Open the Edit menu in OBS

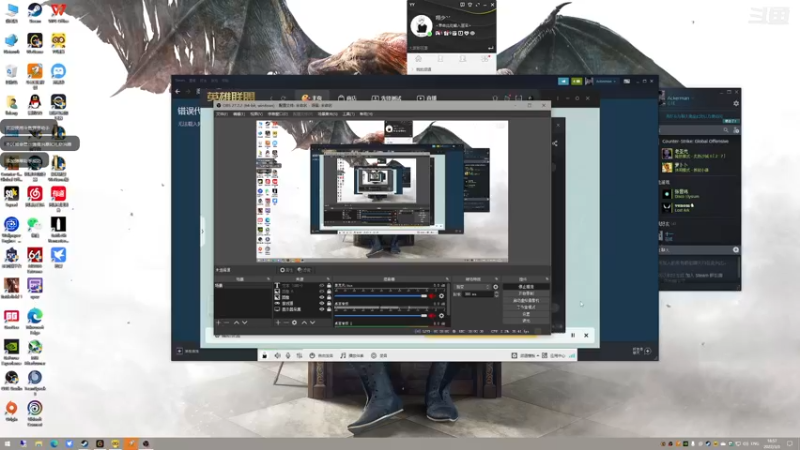(x=238, y=114)
